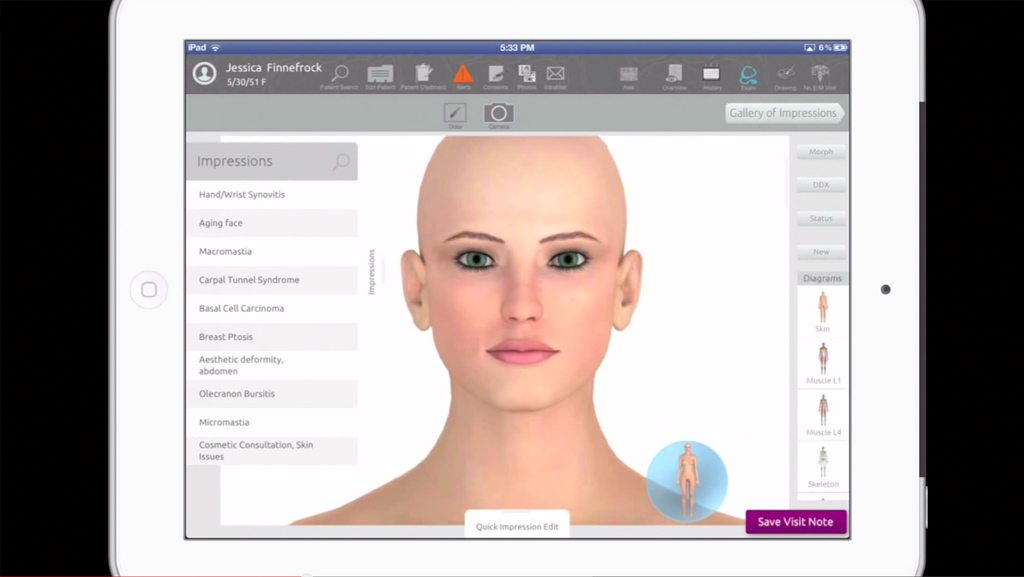Select Hand/Wrist Synovitis impression

pyautogui.click(x=272, y=195)
